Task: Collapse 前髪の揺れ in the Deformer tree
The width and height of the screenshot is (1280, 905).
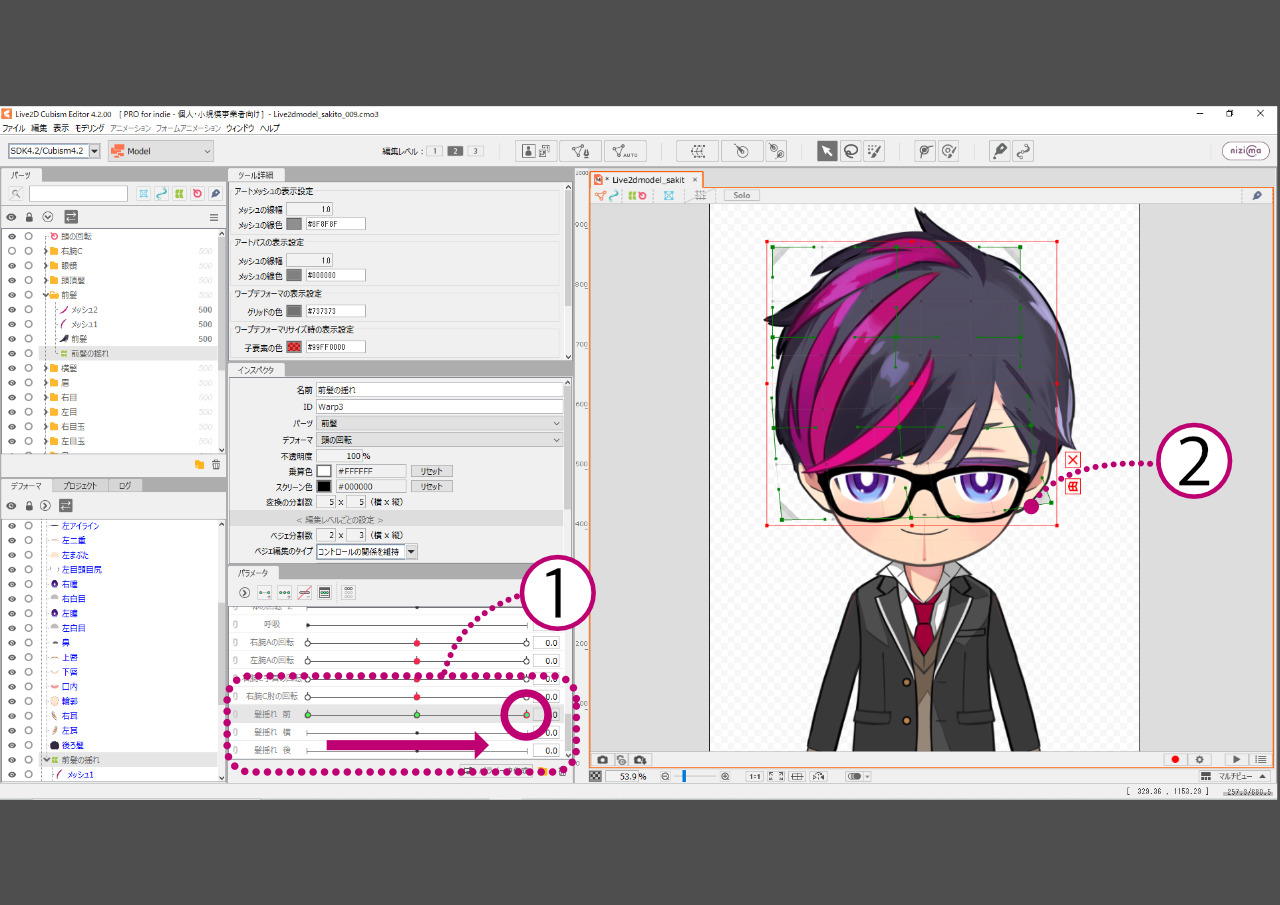Action: tap(45, 760)
